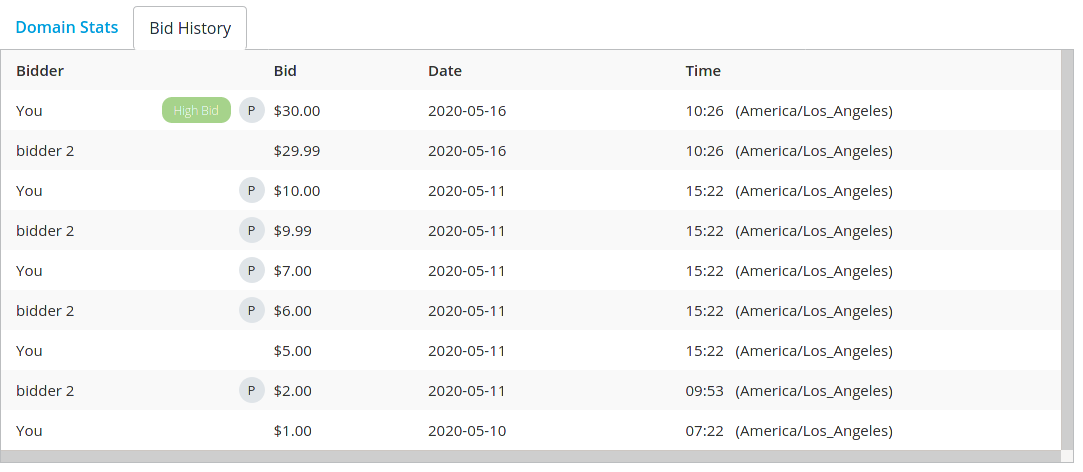Click the $1.00 bid amount
Screen dimensions: 1083x472
point(292,431)
